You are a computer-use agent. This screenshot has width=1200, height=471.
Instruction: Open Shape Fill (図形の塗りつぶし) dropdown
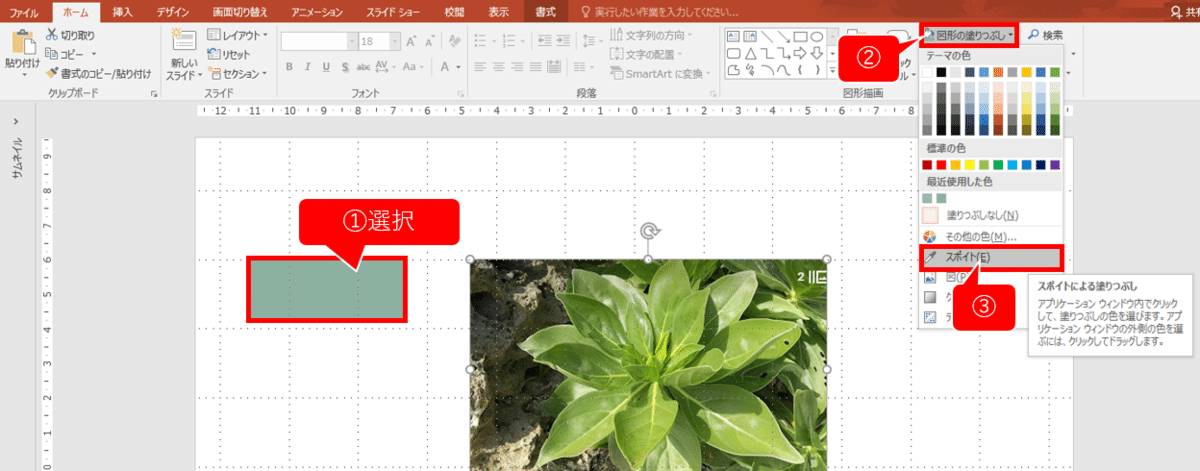pos(969,35)
